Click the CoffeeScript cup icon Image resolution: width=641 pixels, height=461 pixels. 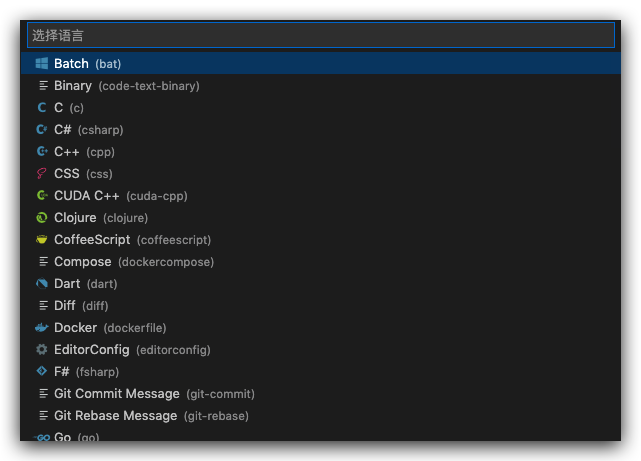42,239
